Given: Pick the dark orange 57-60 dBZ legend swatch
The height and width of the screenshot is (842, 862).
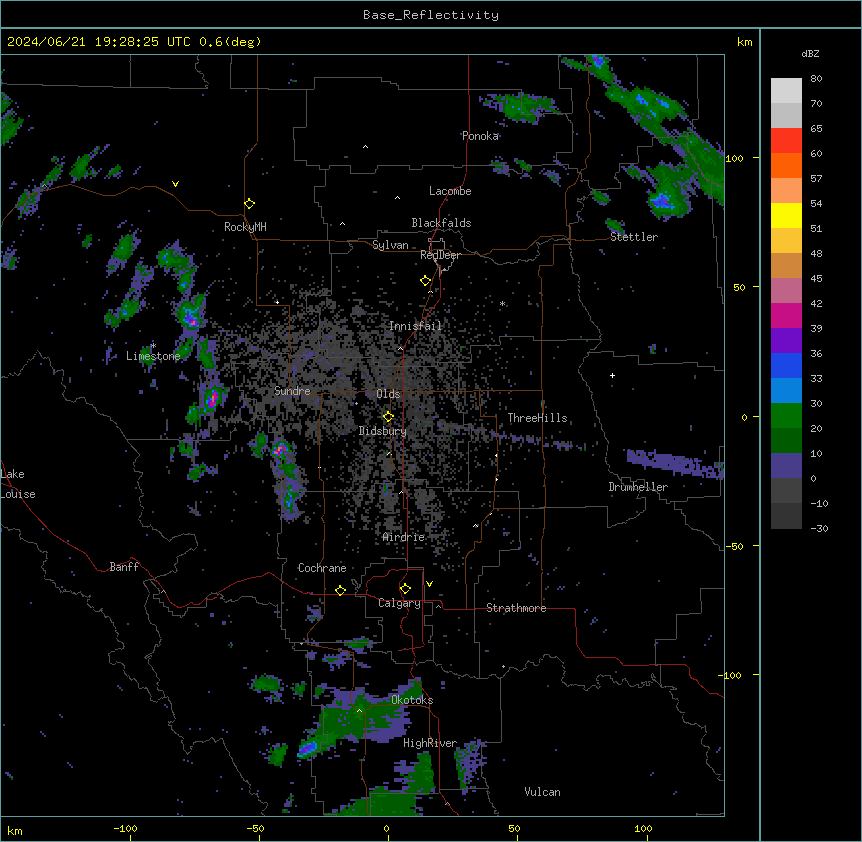Looking at the screenshot, I should 786,165.
